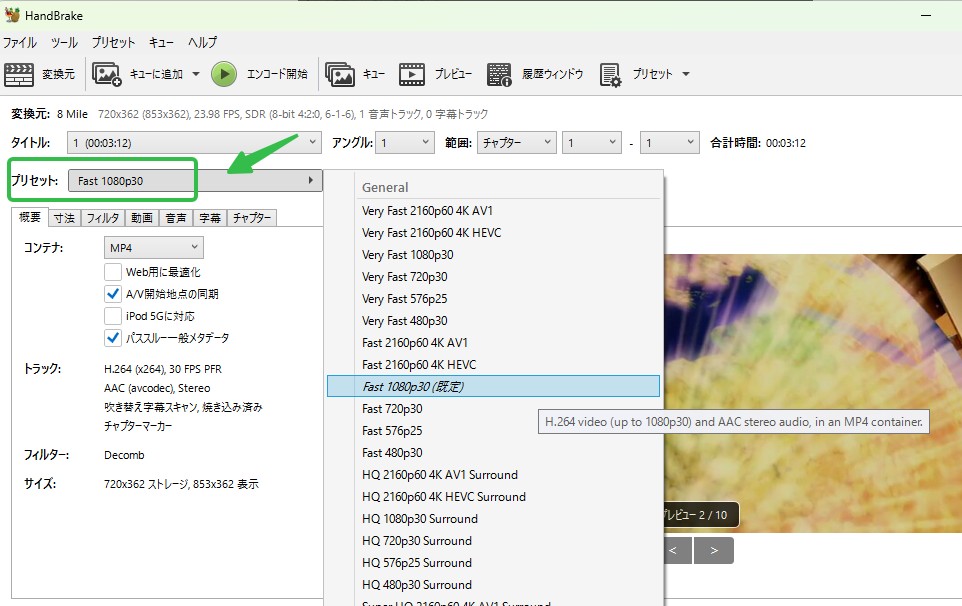Start encoding with the green play icon
The width and height of the screenshot is (962, 606).
224,74
